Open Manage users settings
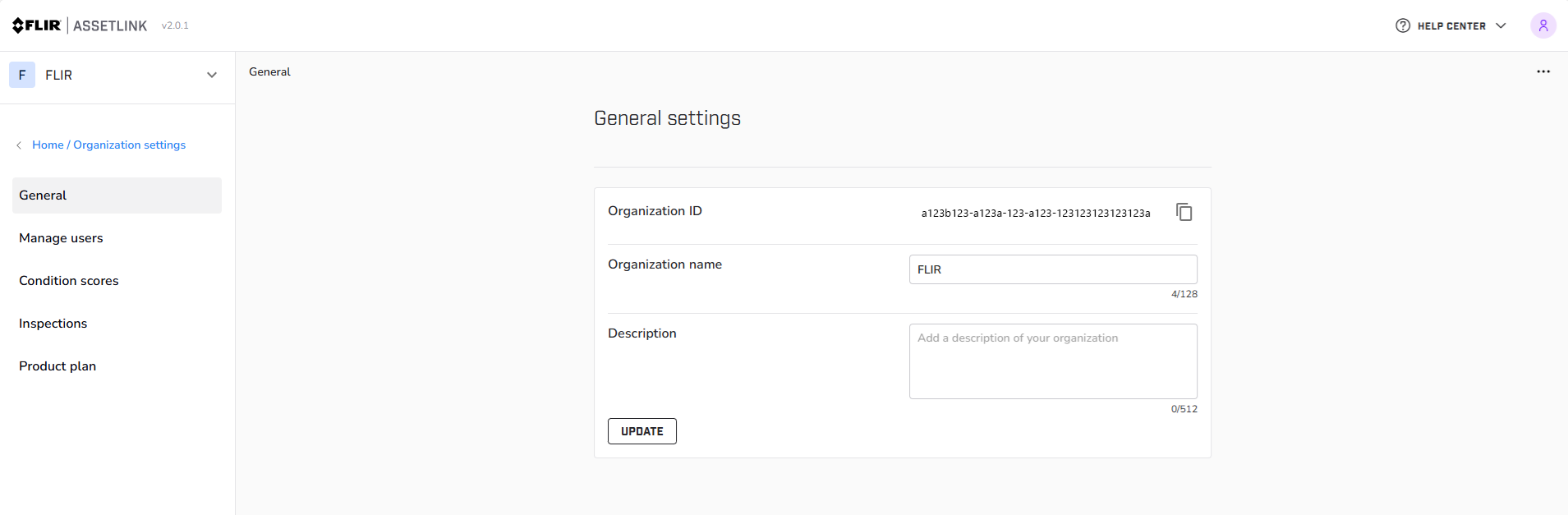 click(x=62, y=238)
